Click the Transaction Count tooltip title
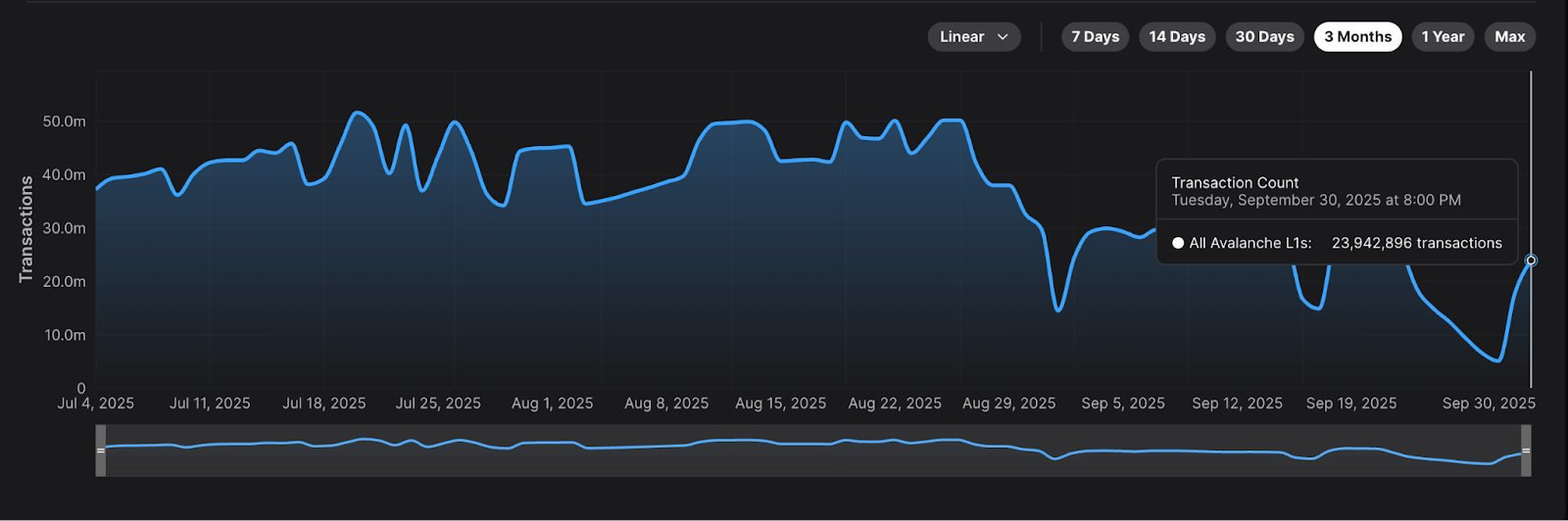1568x521 pixels. pos(1235,182)
